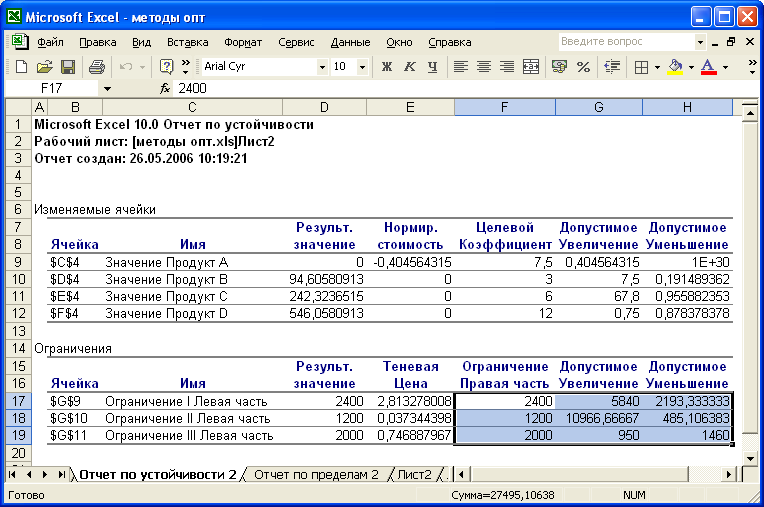The height and width of the screenshot is (507, 764).
Task: Open Microsoft Excel Help question mark icon
Action: 167,67
